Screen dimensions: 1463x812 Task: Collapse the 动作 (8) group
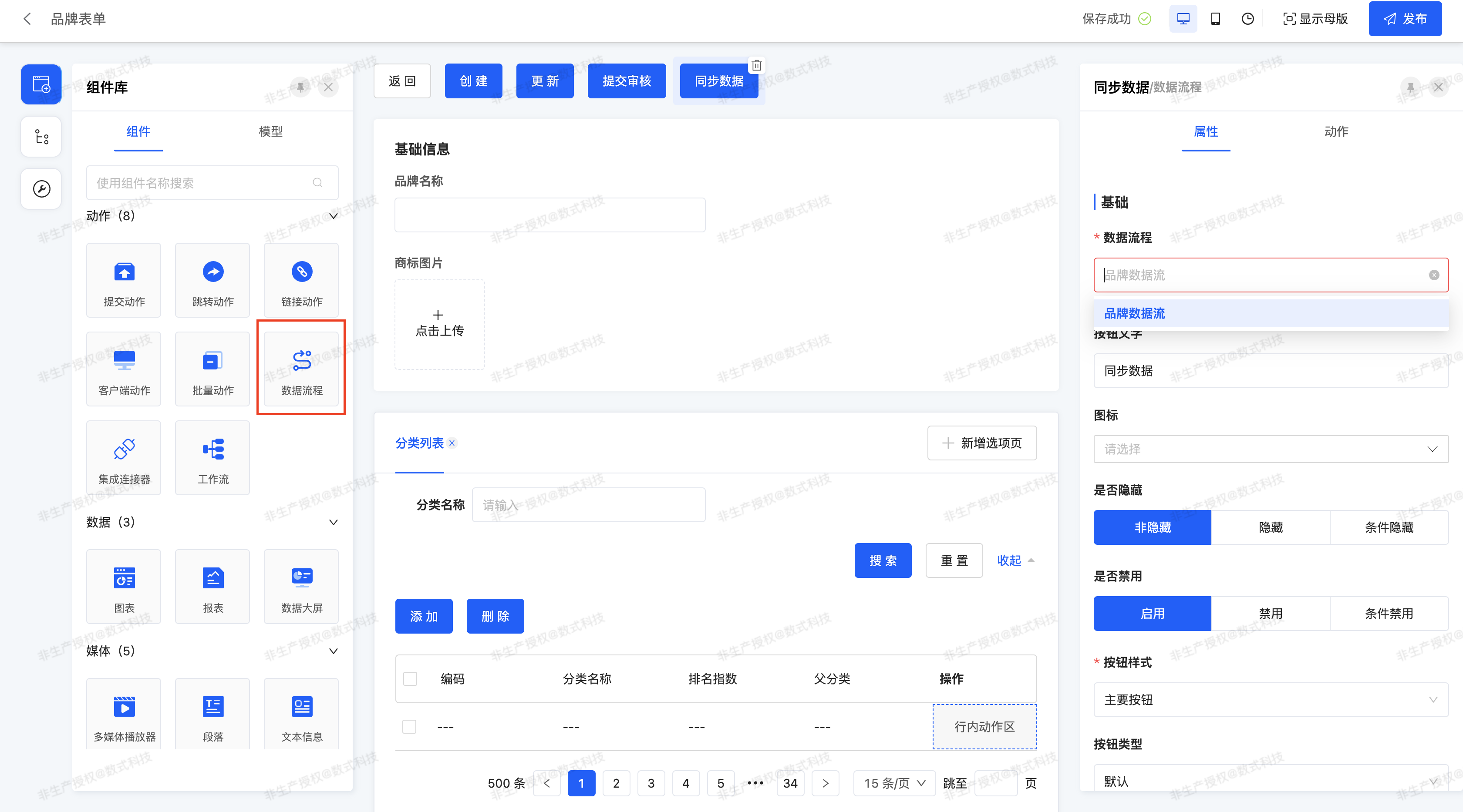[334, 216]
